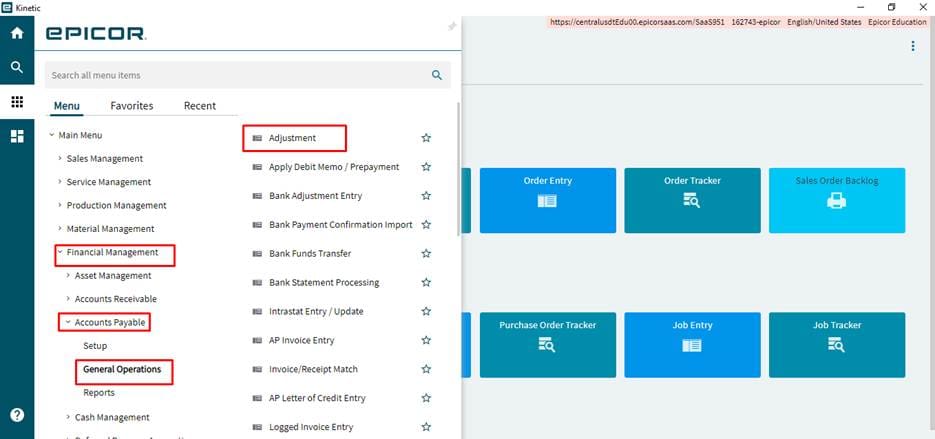Screen dimensions: 935x439
Task: Click the magnifier icon in menu search box
Action: tap(437, 75)
